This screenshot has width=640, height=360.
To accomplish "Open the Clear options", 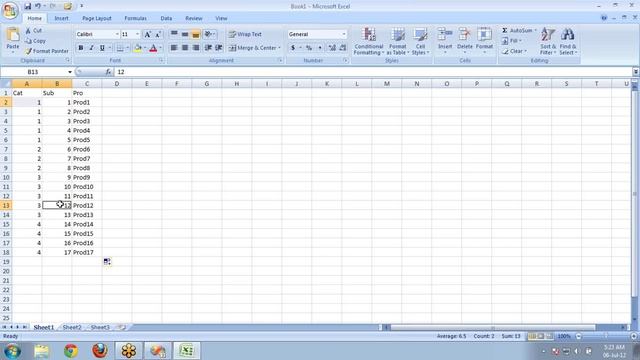I will [515, 51].
